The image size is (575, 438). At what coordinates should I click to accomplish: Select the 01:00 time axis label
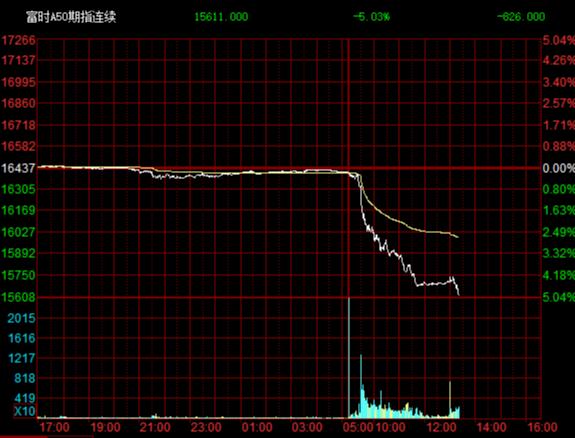tap(257, 427)
